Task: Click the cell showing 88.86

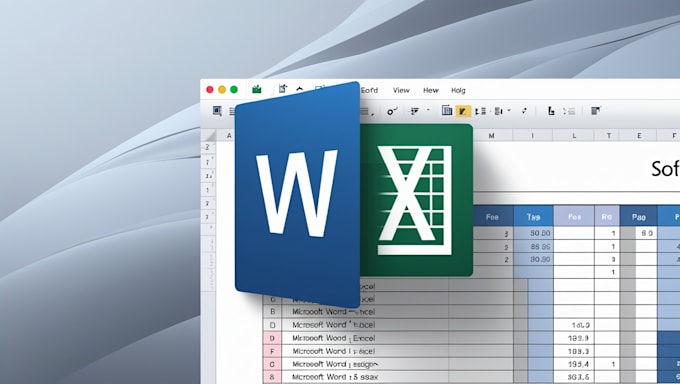Action: coord(533,246)
